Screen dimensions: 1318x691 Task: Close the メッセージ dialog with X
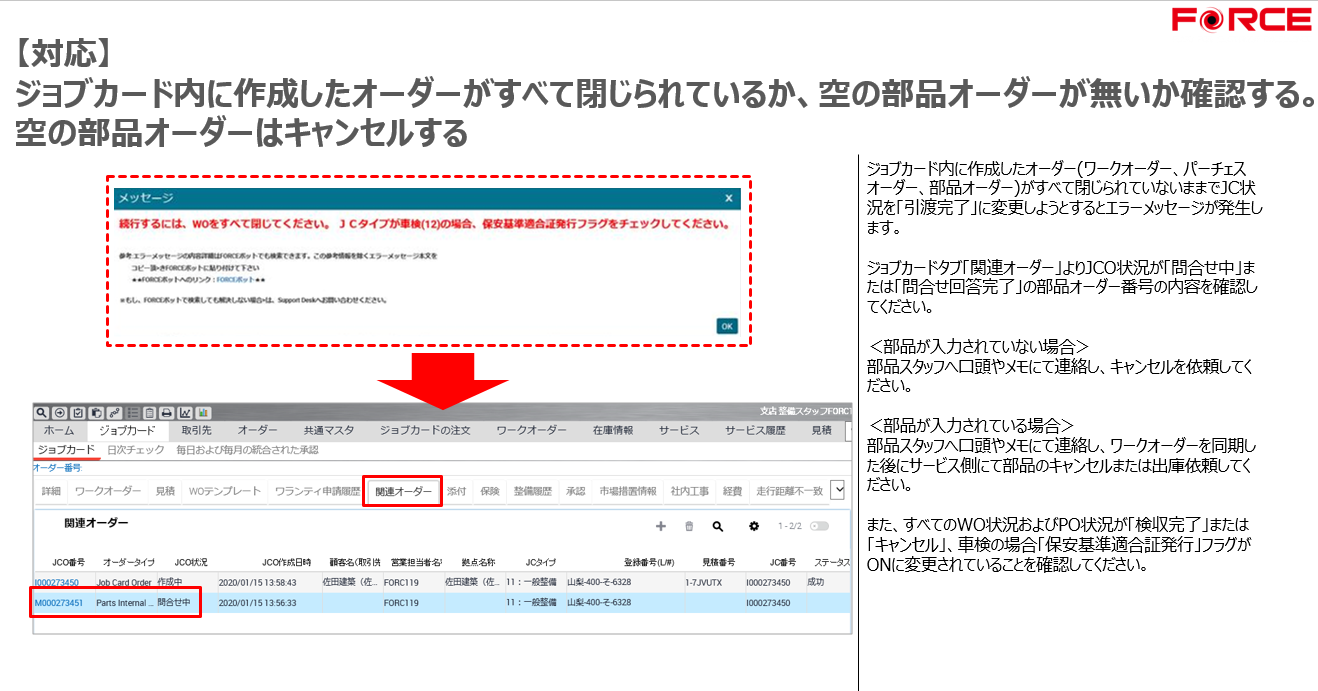click(728, 198)
